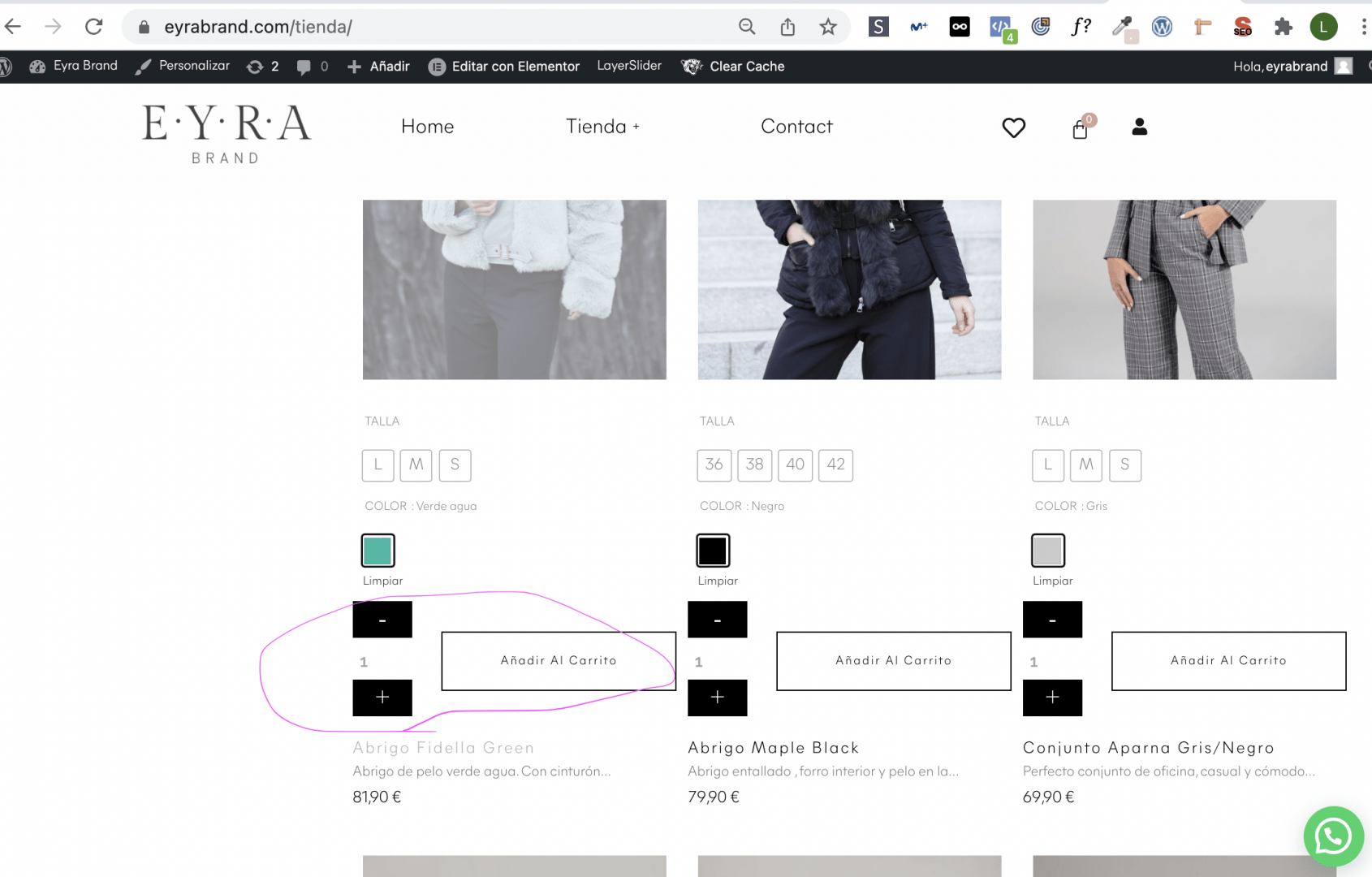
Task: Go back to the previous page
Action: pos(13,27)
